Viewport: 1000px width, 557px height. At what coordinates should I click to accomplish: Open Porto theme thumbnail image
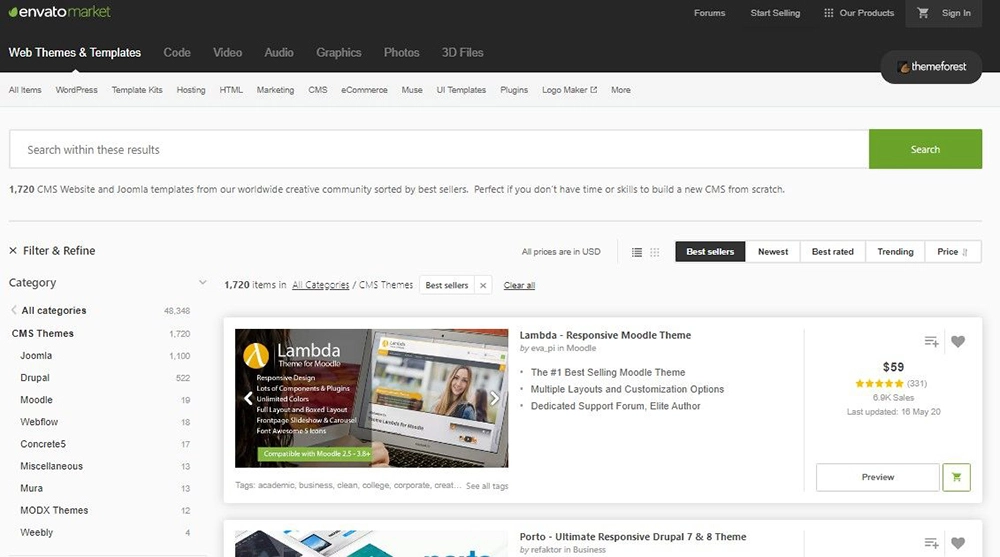371,544
